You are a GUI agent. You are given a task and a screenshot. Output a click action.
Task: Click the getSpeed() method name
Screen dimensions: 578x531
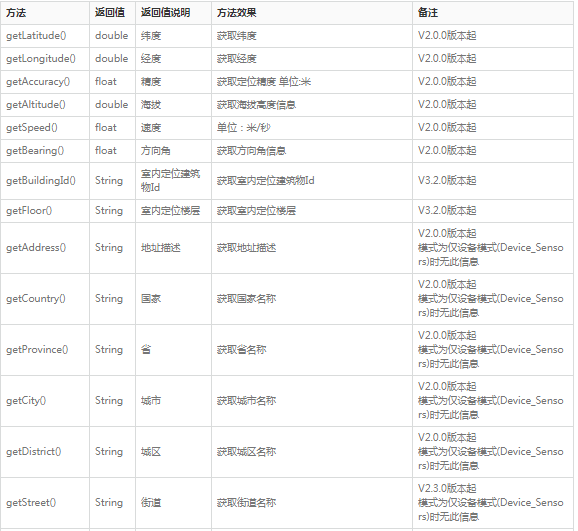[x=32, y=128]
